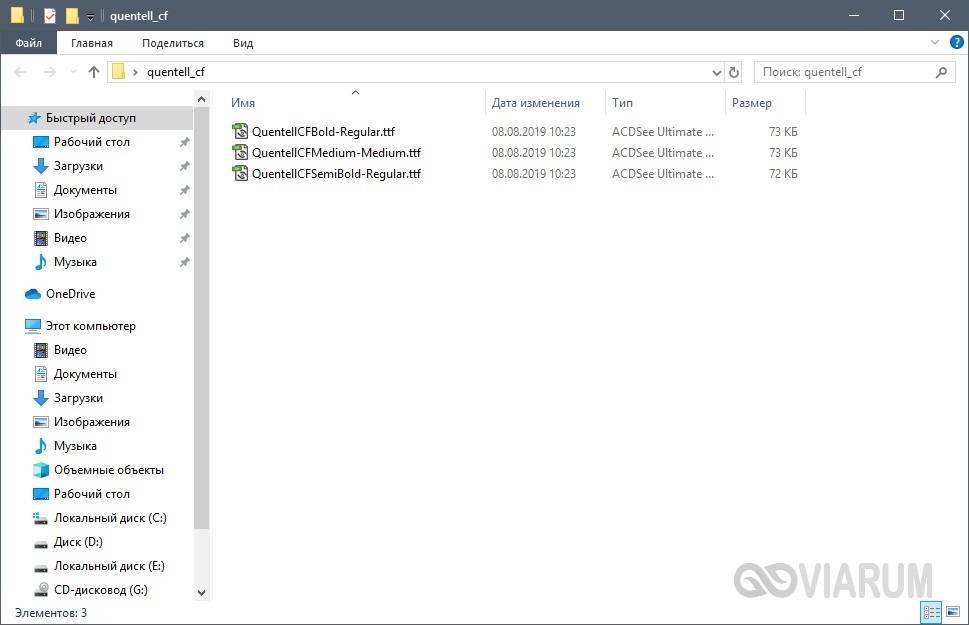This screenshot has width=969, height=625.
Task: Click the QuentellCFSemiBold-Regular.ttf file icon
Action: pos(240,173)
